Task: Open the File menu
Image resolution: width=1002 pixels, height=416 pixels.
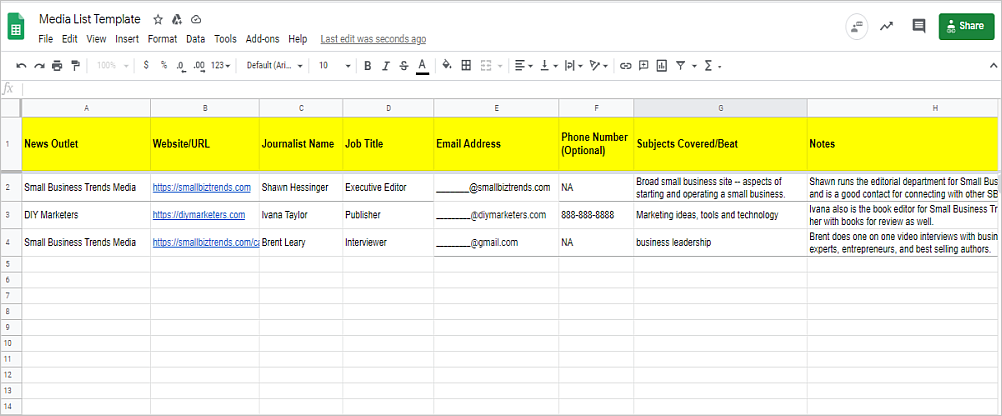Action: pyautogui.click(x=45, y=39)
